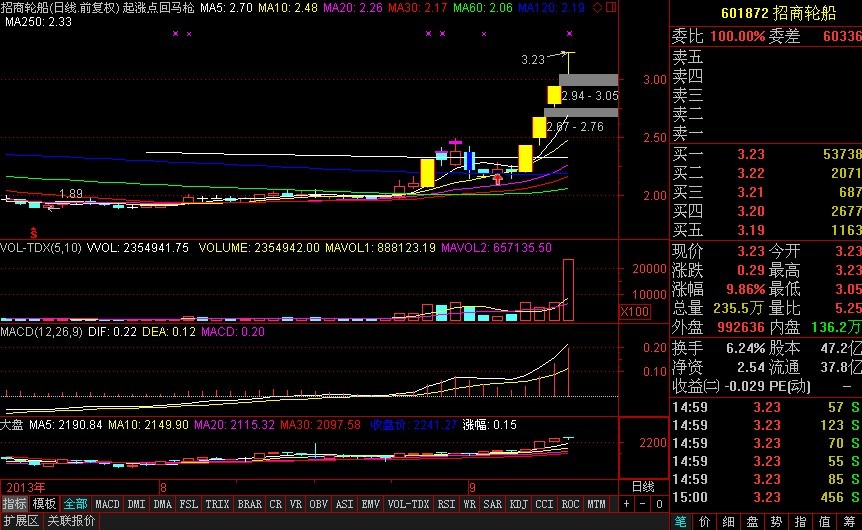862x530 pixels.
Task: Click the red up arrow marker on chart
Action: click(497, 179)
